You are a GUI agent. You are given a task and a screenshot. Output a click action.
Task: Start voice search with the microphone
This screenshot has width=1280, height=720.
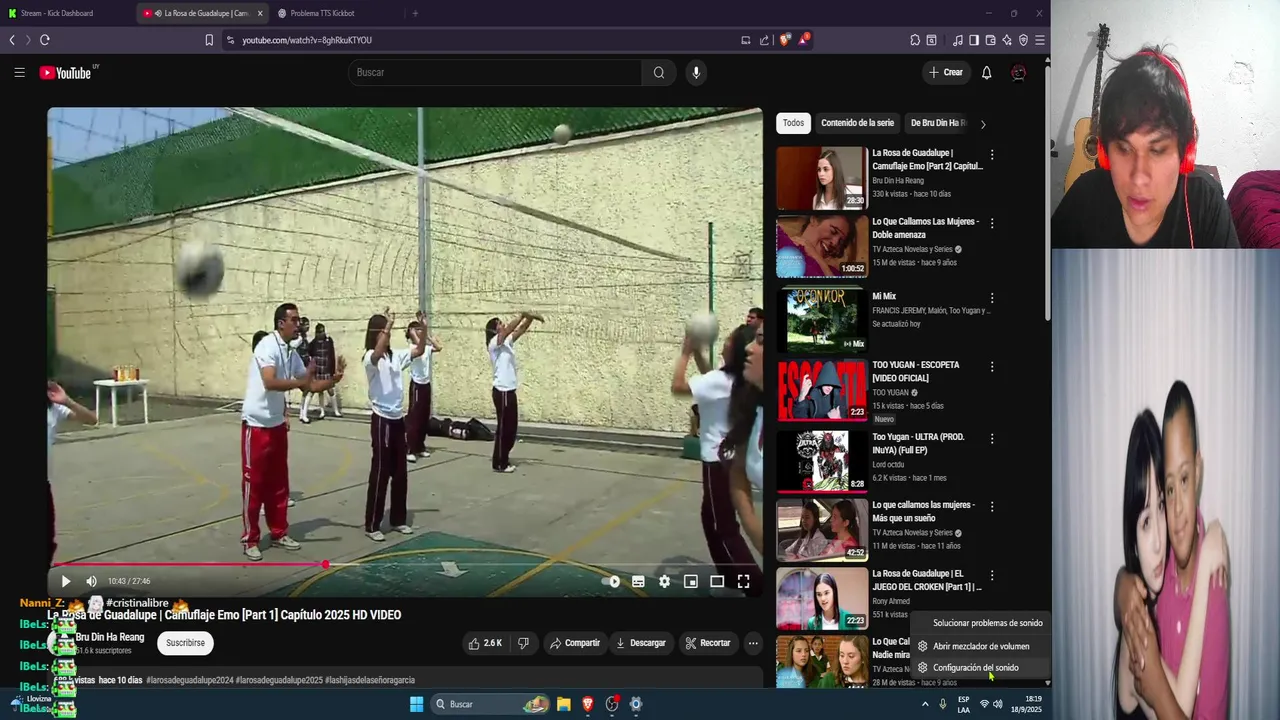coord(696,72)
